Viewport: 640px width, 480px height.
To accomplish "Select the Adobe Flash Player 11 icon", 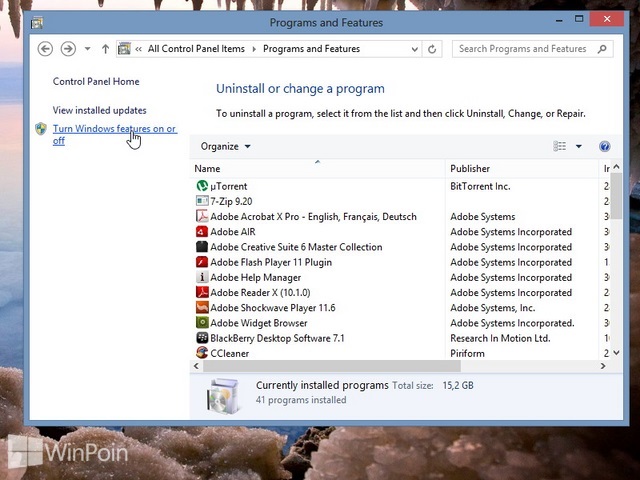I will pos(202,262).
